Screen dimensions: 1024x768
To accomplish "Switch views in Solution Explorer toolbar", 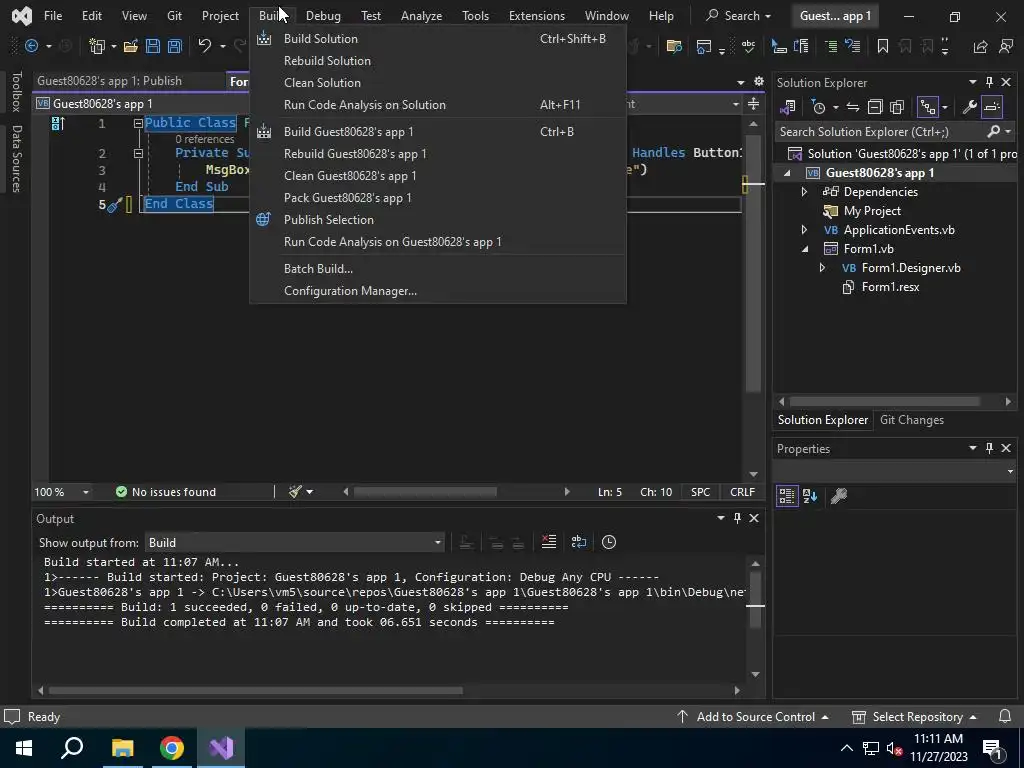I will (788, 107).
